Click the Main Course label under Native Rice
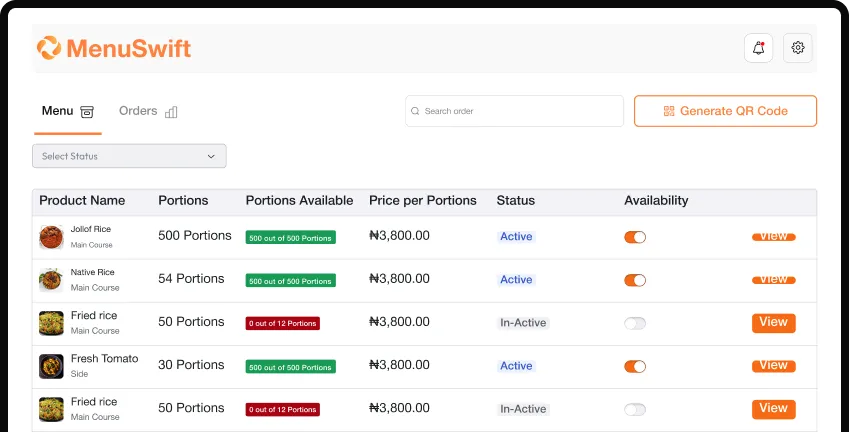 pos(95,287)
